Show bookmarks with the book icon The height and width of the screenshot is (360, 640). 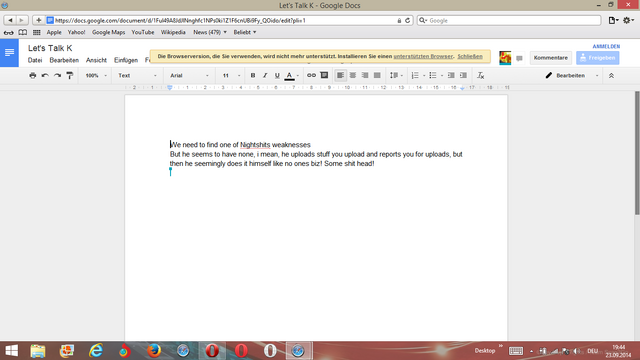pyautogui.click(x=23, y=32)
